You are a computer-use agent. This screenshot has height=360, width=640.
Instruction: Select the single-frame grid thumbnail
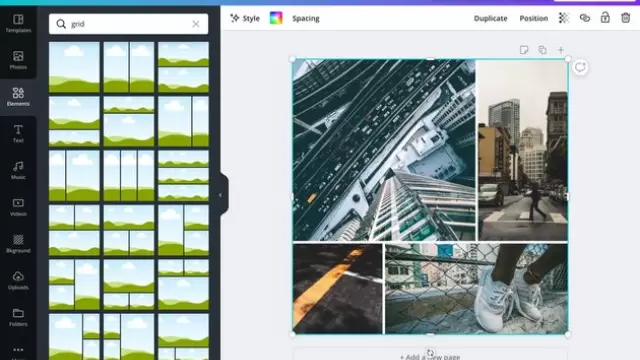(74, 67)
